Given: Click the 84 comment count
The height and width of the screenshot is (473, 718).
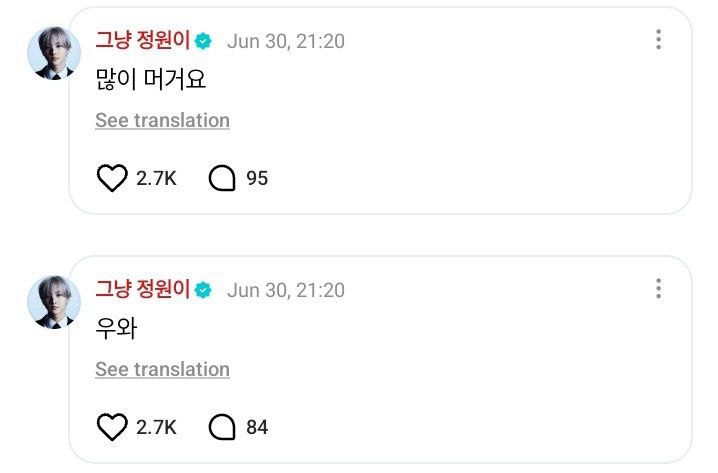Looking at the screenshot, I should pyautogui.click(x=257, y=427).
